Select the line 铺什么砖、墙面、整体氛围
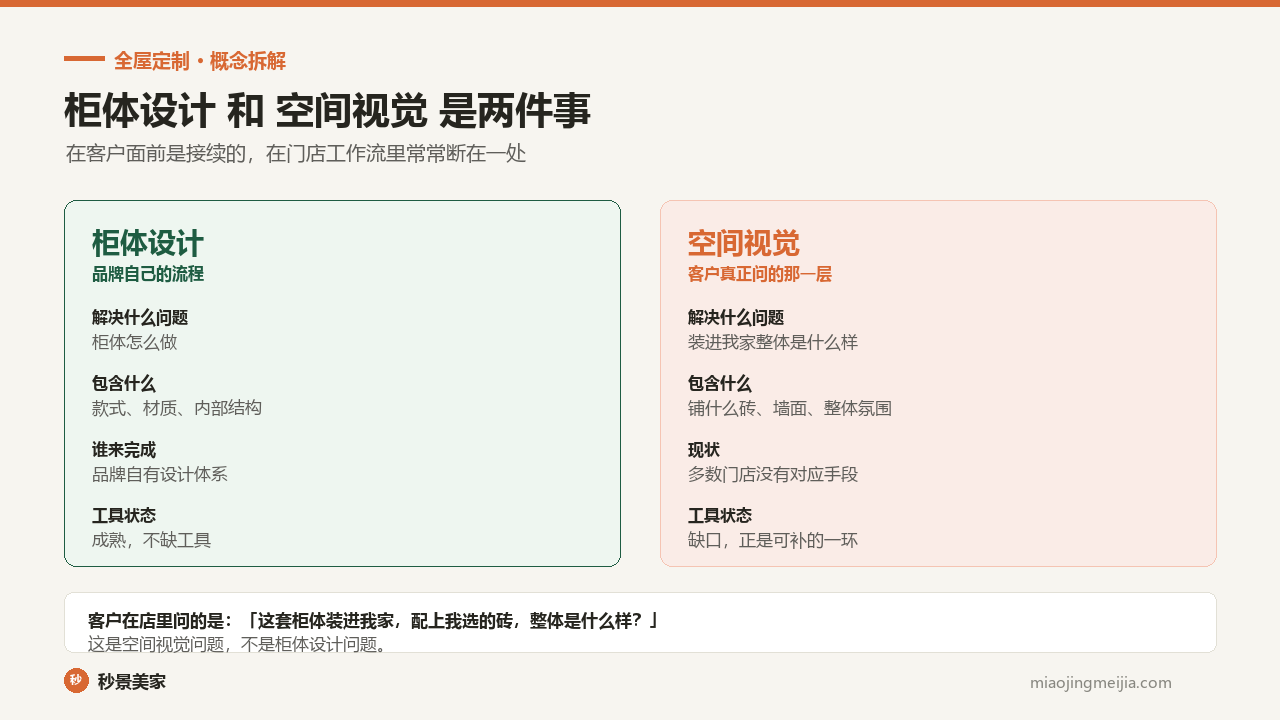 point(790,408)
